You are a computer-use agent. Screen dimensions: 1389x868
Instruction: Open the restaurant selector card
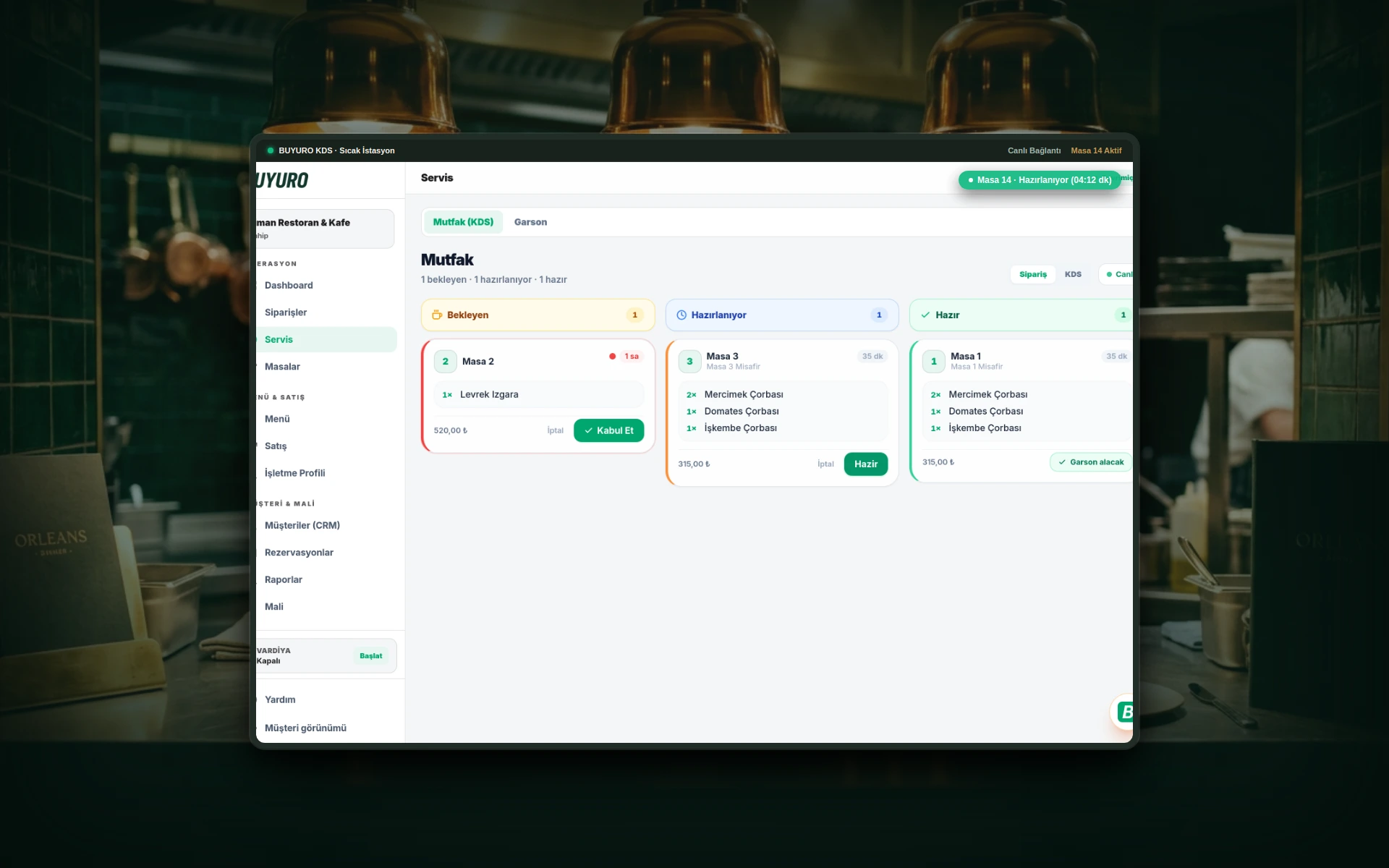(325, 229)
